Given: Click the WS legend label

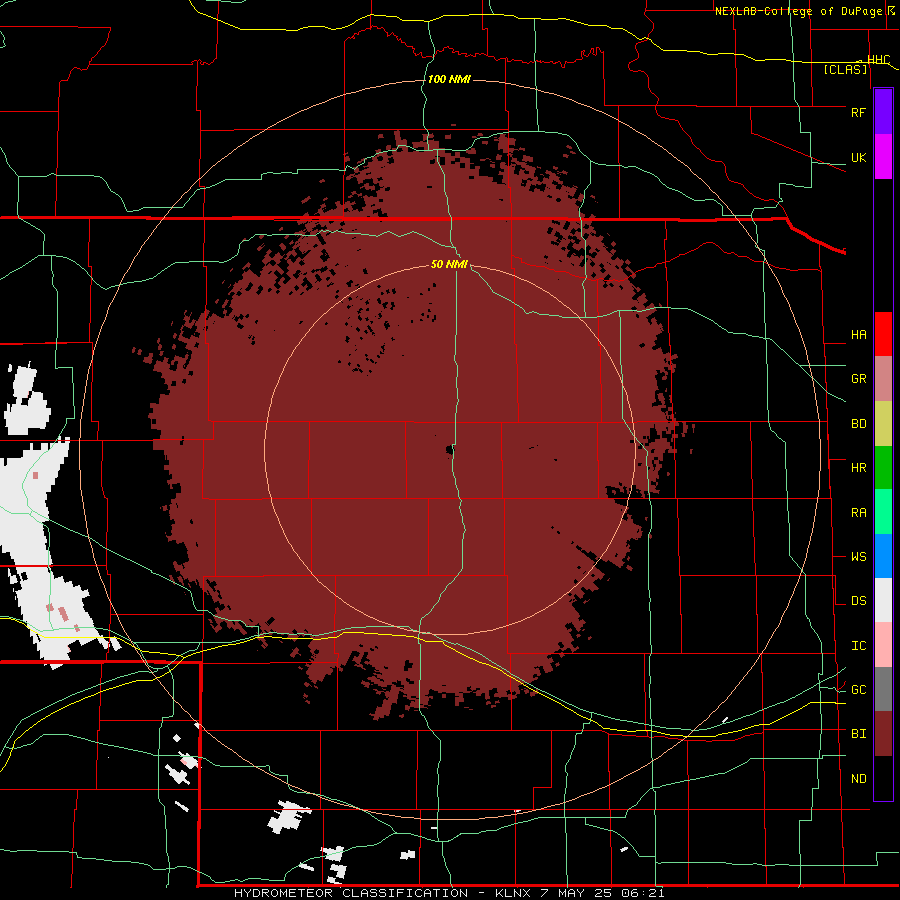Looking at the screenshot, I should pyautogui.click(x=858, y=556).
